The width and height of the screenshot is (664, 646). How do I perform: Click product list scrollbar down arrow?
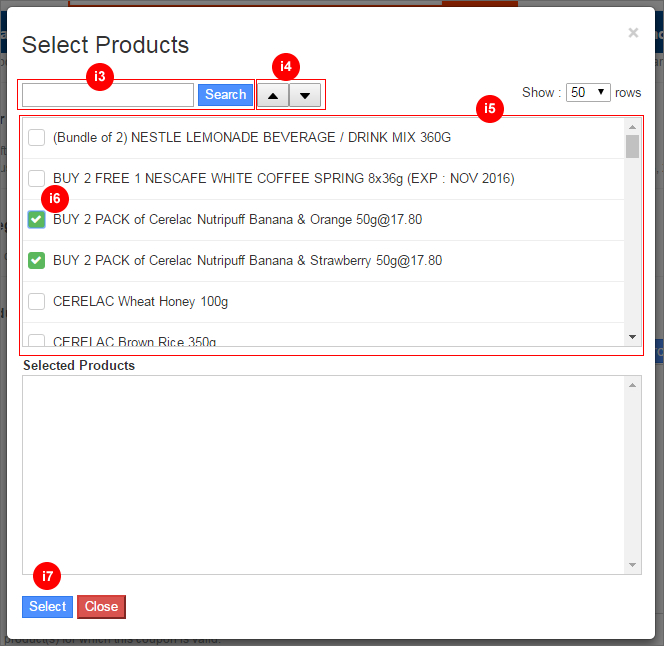click(x=632, y=337)
